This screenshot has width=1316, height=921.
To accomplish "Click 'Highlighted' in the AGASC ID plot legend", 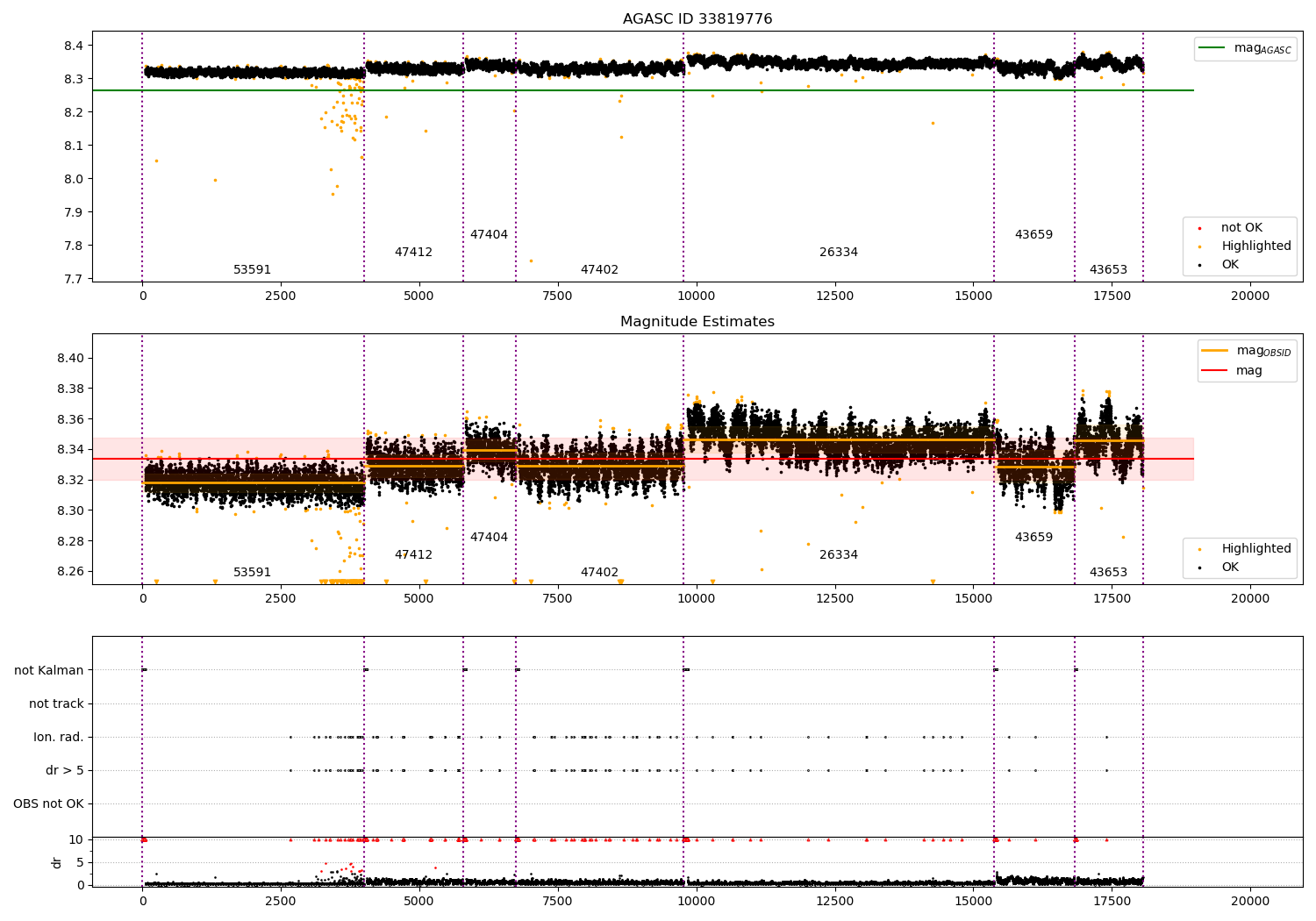I will (x=1256, y=246).
